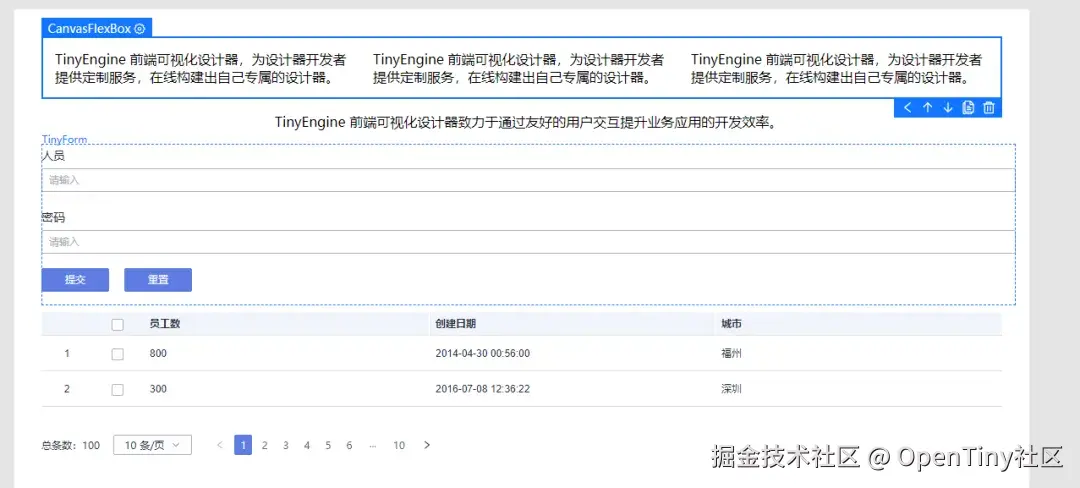Click the 提交 submit button
Screen dimensions: 1080x488
(x=75, y=279)
